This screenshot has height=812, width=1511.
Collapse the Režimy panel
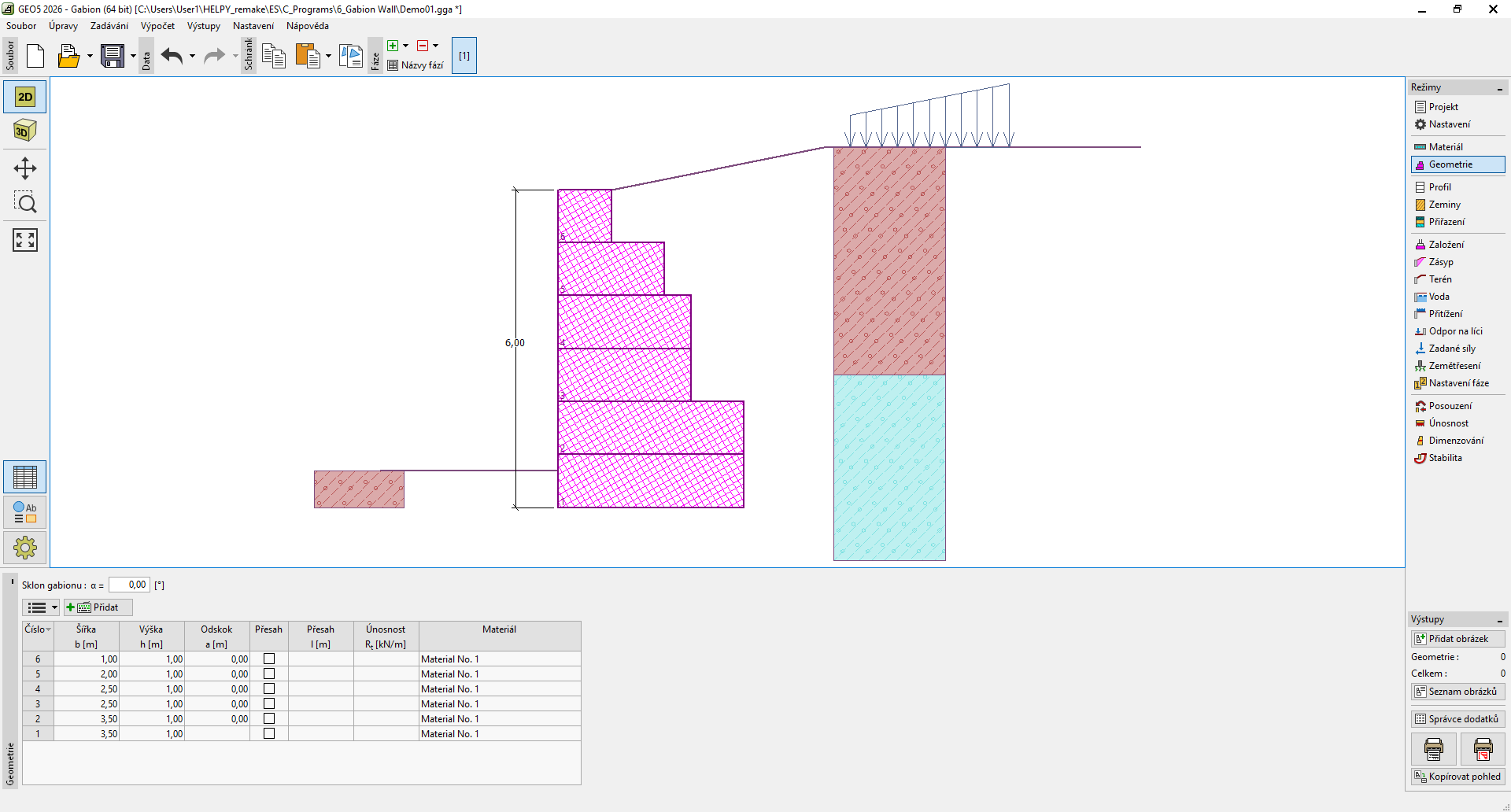1500,88
